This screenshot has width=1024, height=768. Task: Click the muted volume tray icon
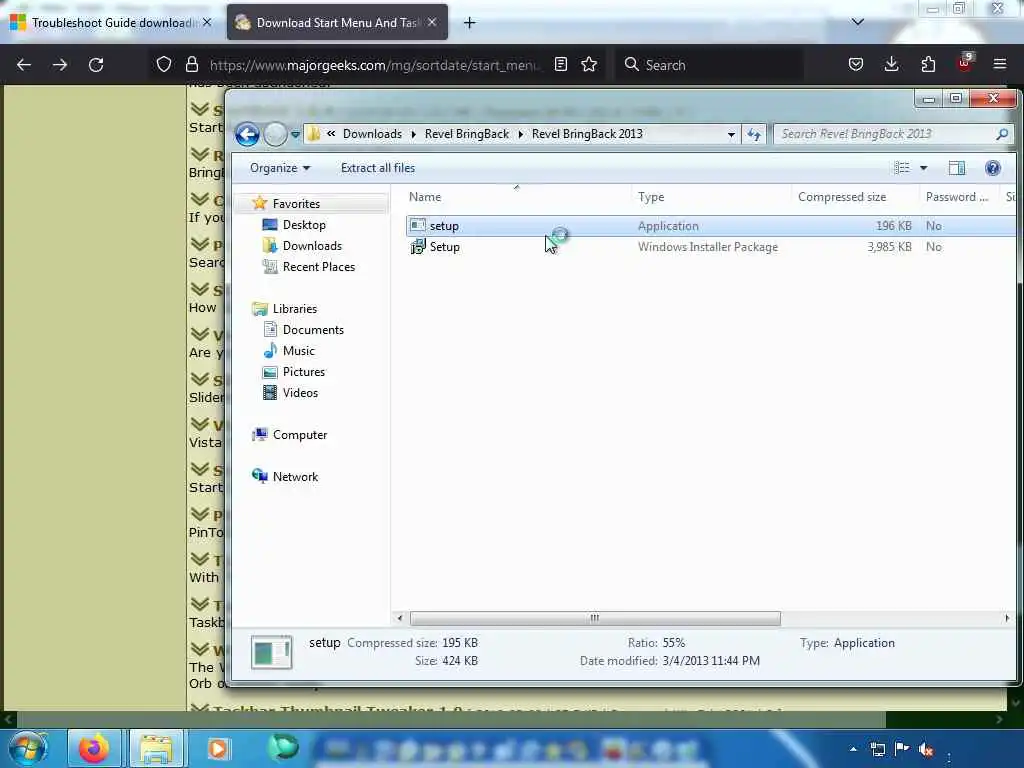925,749
